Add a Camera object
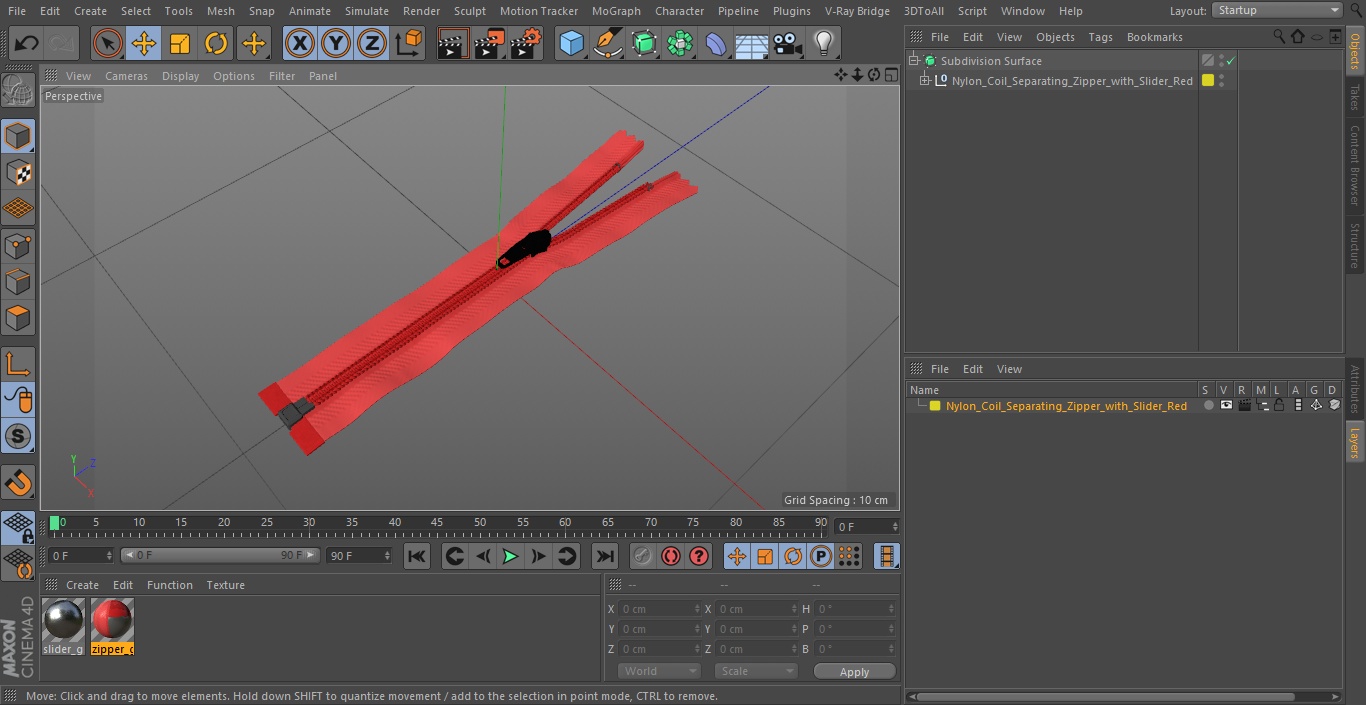 [788, 43]
